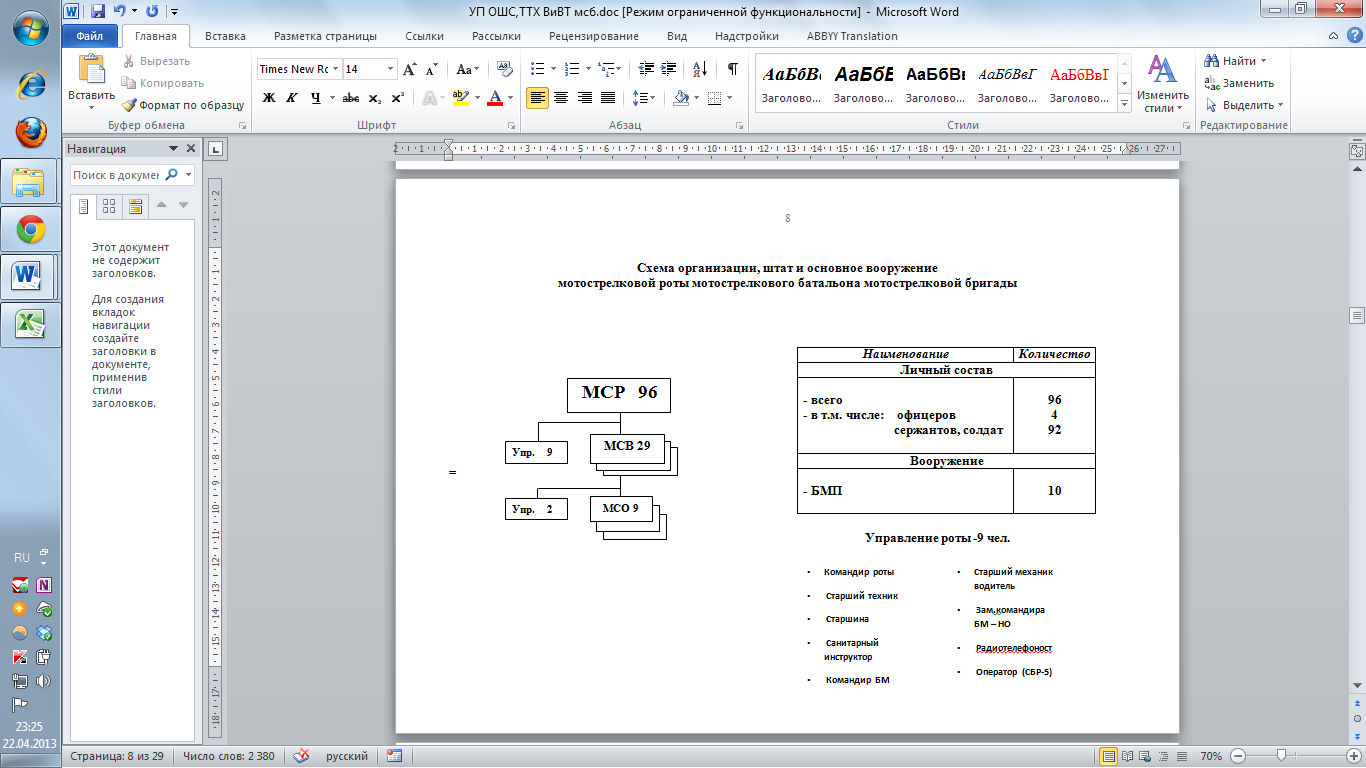The height and width of the screenshot is (768, 1366).
Task: Click the Sort (А-Я) icon
Action: click(700, 69)
